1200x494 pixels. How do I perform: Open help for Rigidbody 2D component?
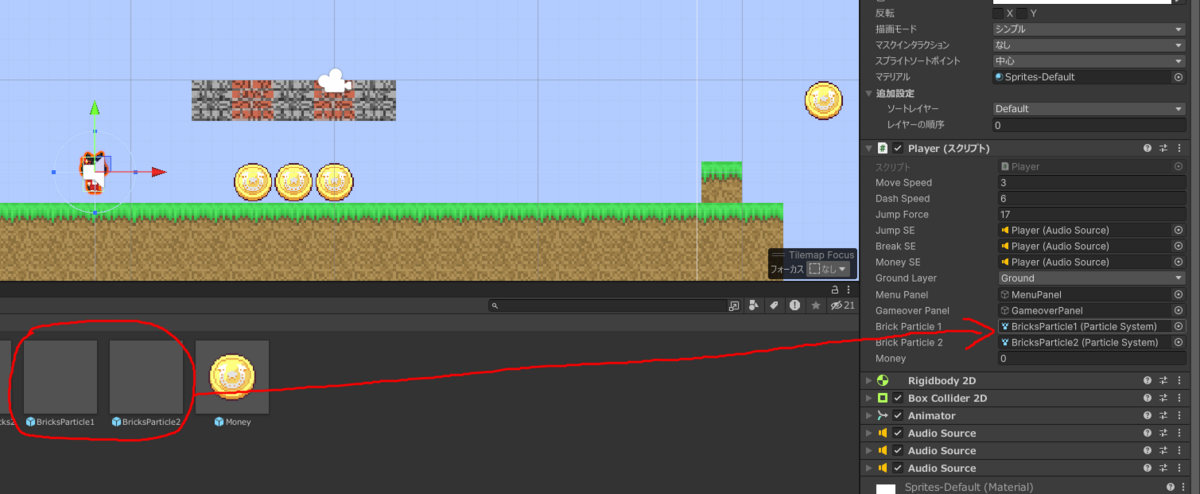1148,380
